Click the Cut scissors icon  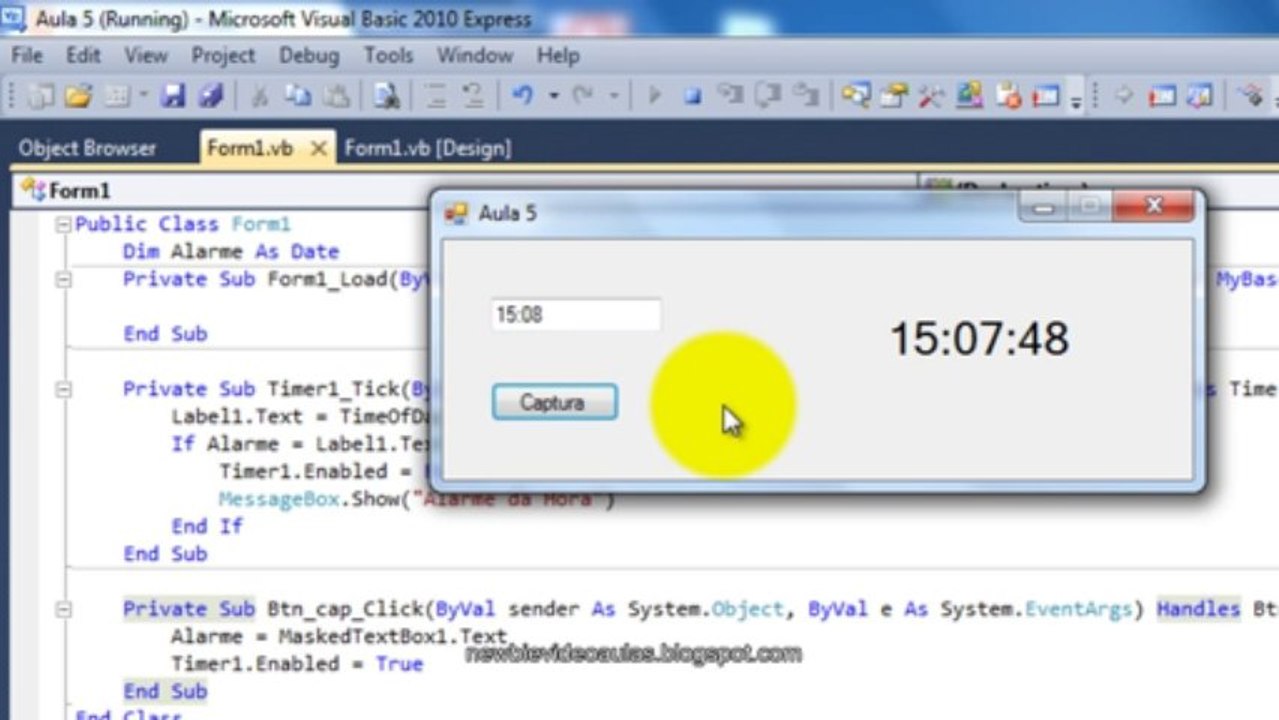tap(259, 96)
